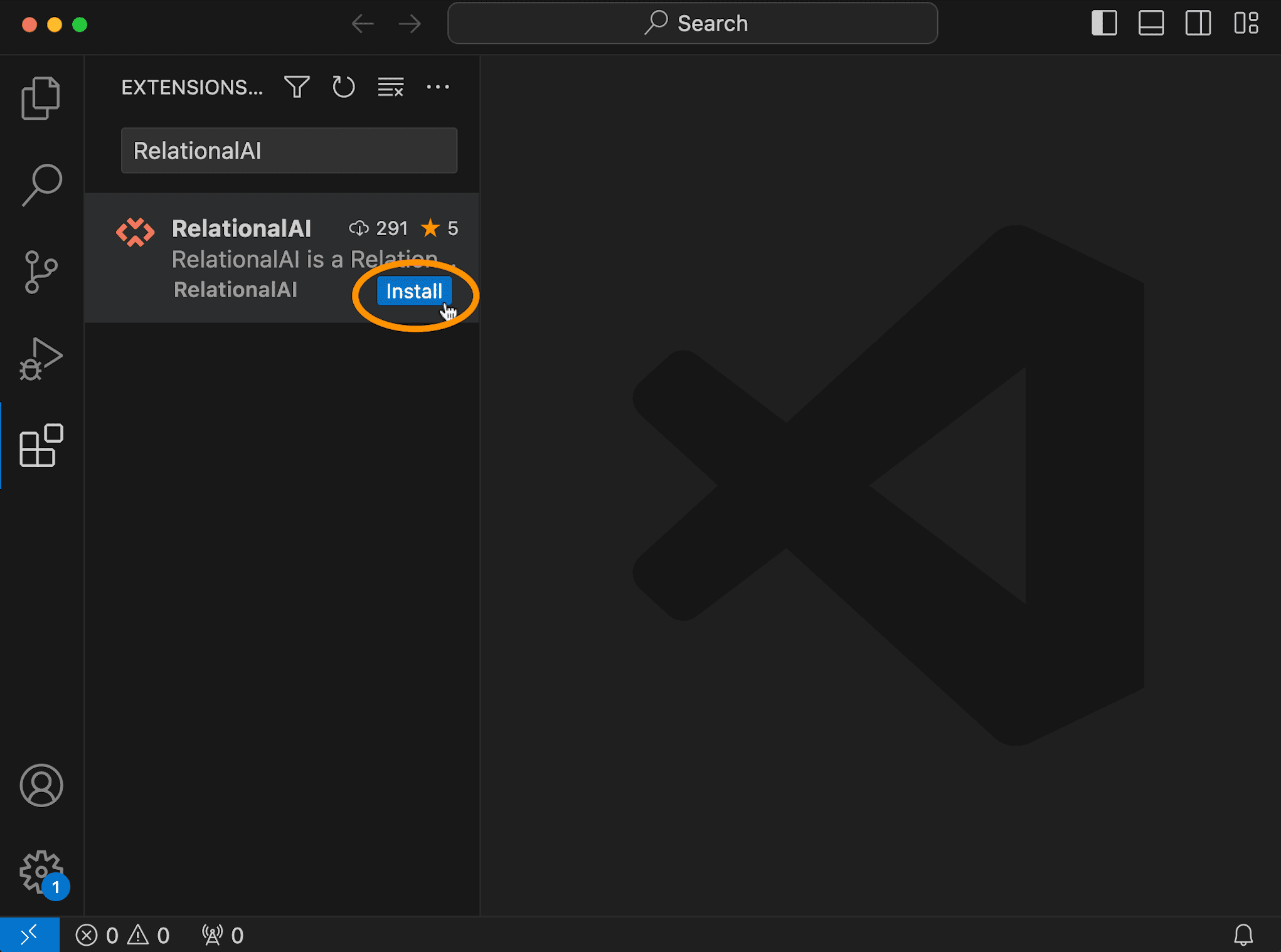Image resolution: width=1281 pixels, height=952 pixels.
Task: Install the RelationalAI extension
Action: 414,291
